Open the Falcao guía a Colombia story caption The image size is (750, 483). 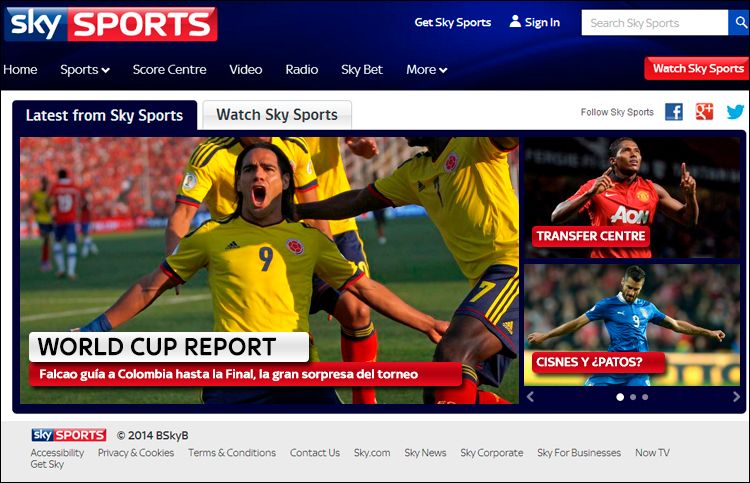pos(245,374)
